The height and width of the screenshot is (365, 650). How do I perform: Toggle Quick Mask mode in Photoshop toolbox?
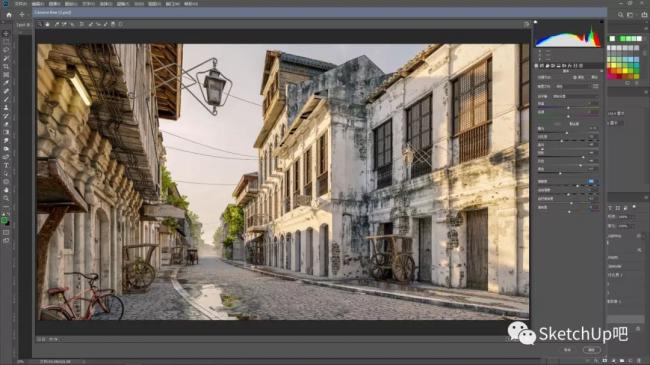[x=6, y=232]
